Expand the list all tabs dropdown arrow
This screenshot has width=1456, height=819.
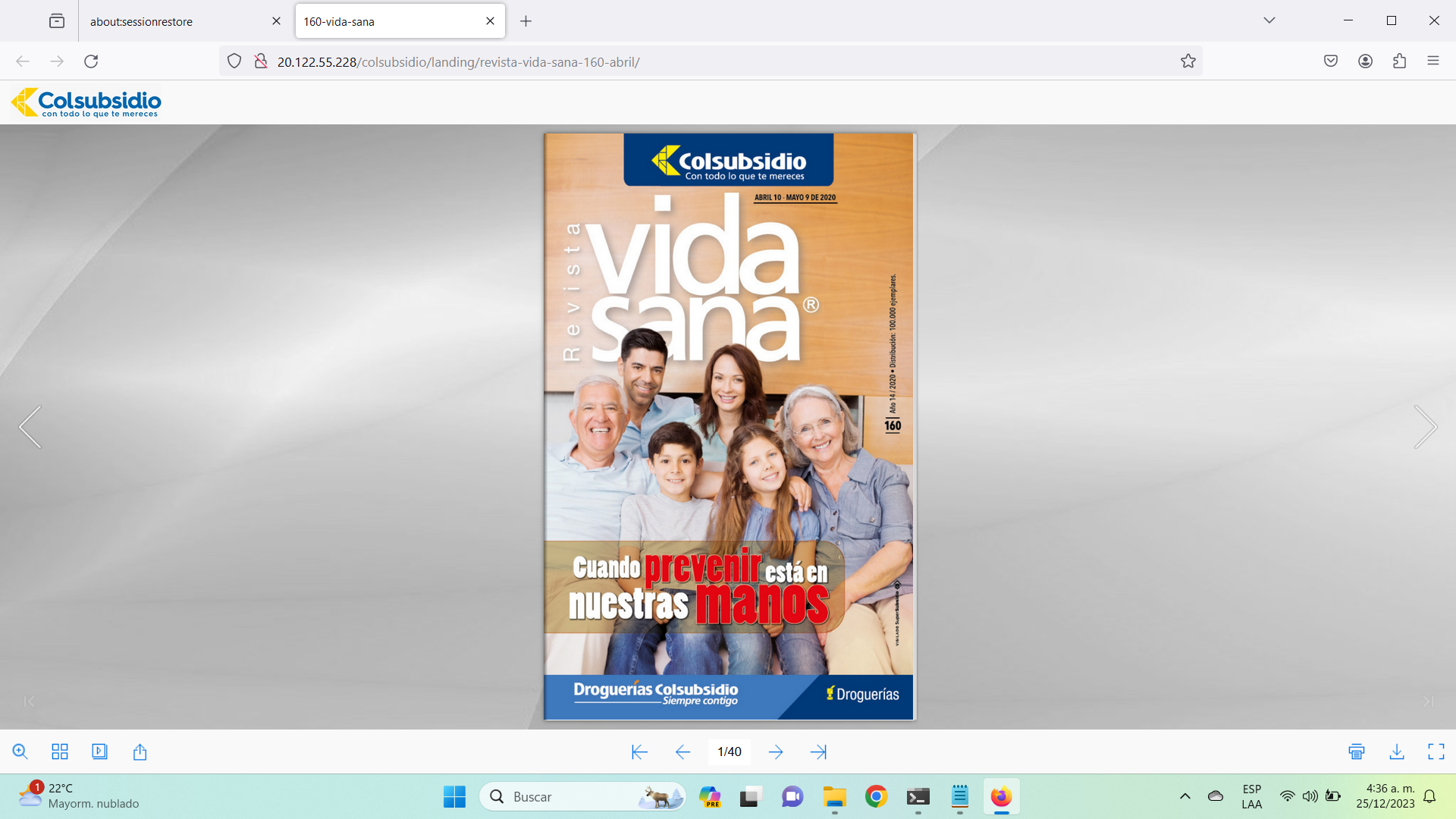tap(1269, 20)
